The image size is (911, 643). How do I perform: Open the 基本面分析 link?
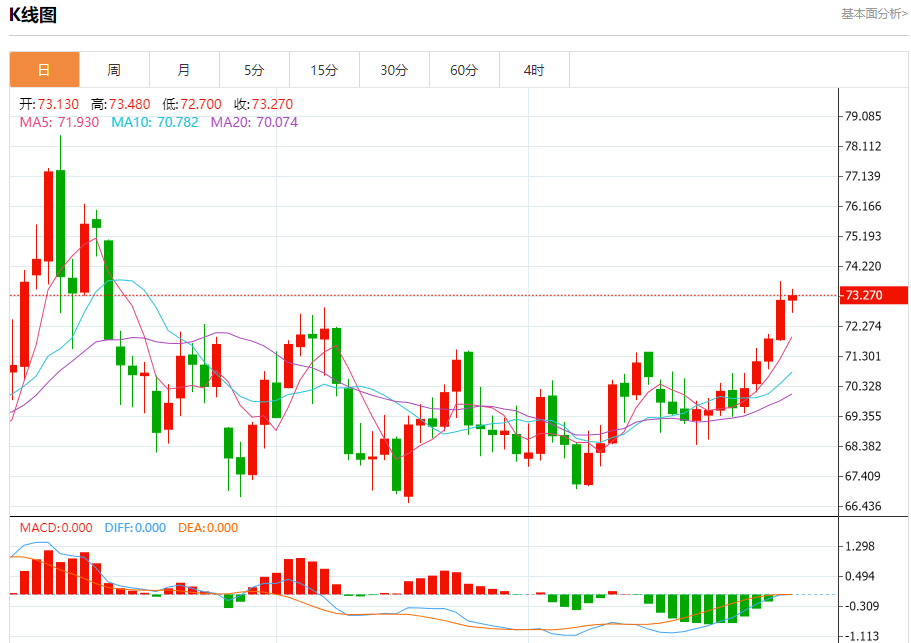click(874, 13)
